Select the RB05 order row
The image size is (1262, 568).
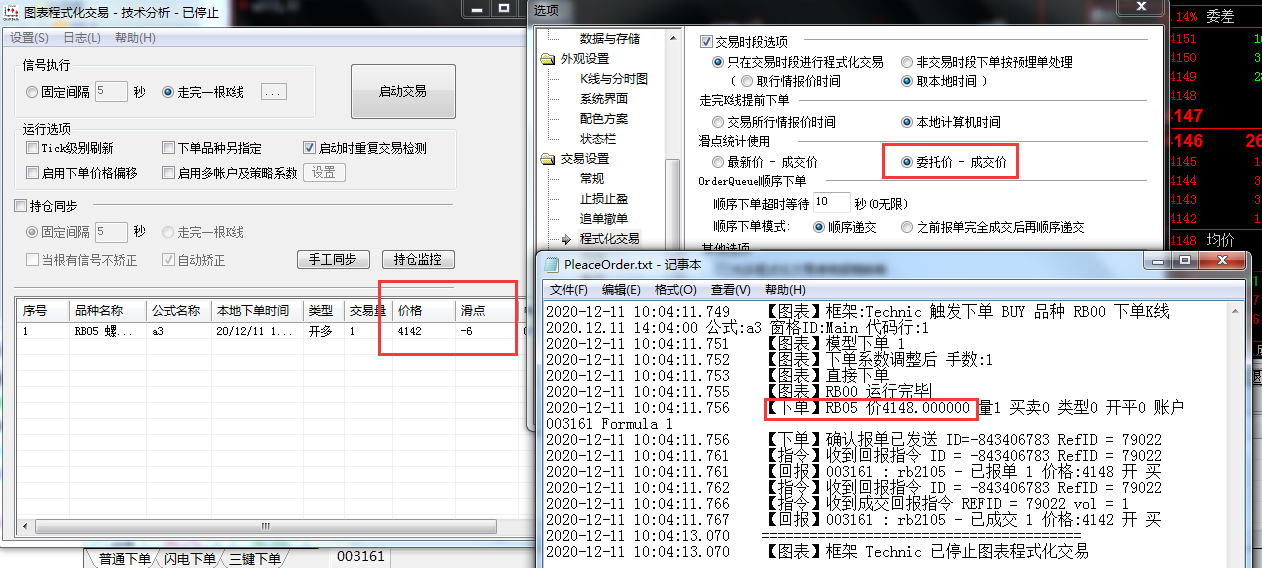[x=270, y=330]
